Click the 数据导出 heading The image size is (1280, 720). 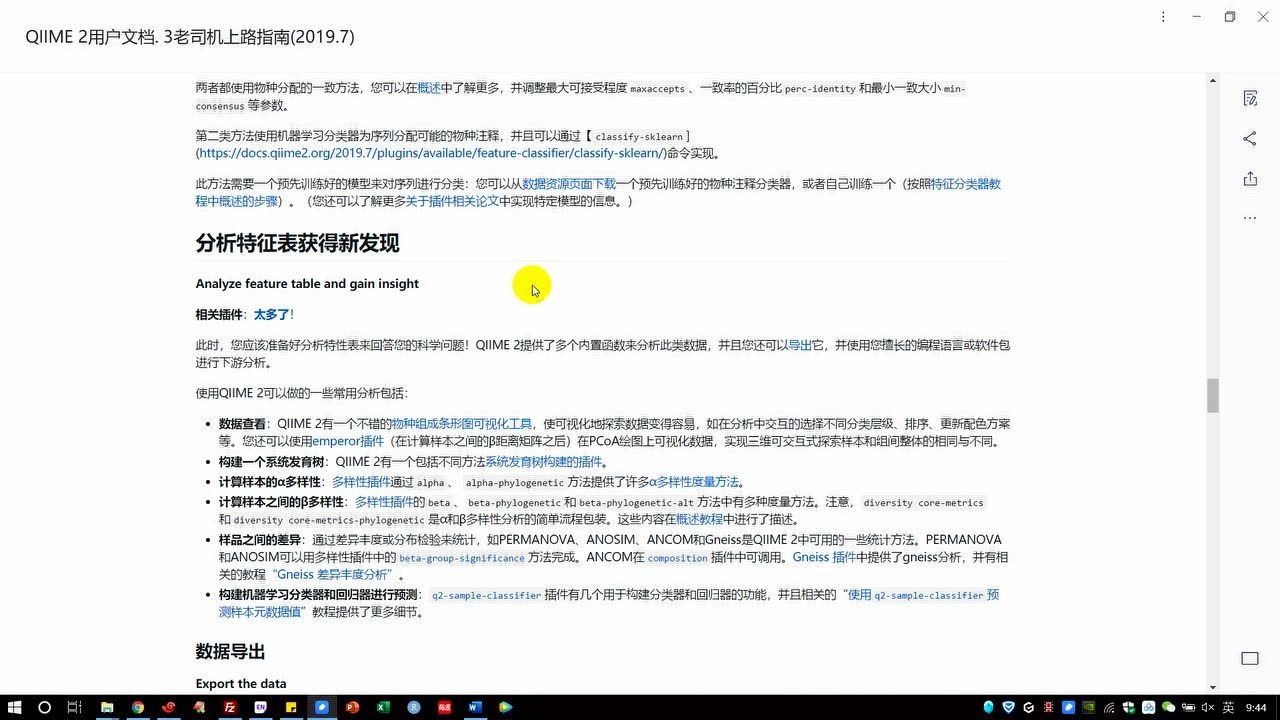(230, 652)
